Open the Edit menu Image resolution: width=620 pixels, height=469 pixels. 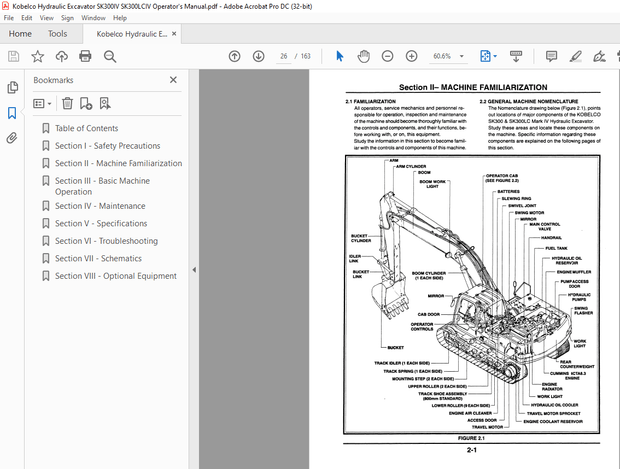coord(26,18)
